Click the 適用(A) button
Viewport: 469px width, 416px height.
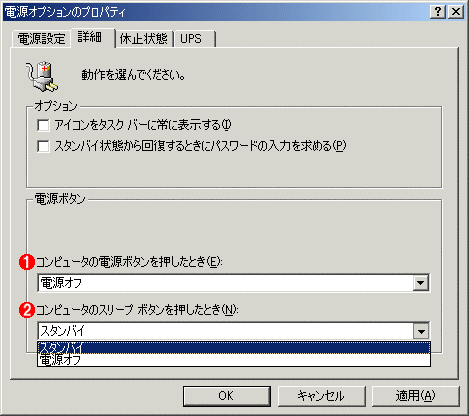click(x=415, y=396)
